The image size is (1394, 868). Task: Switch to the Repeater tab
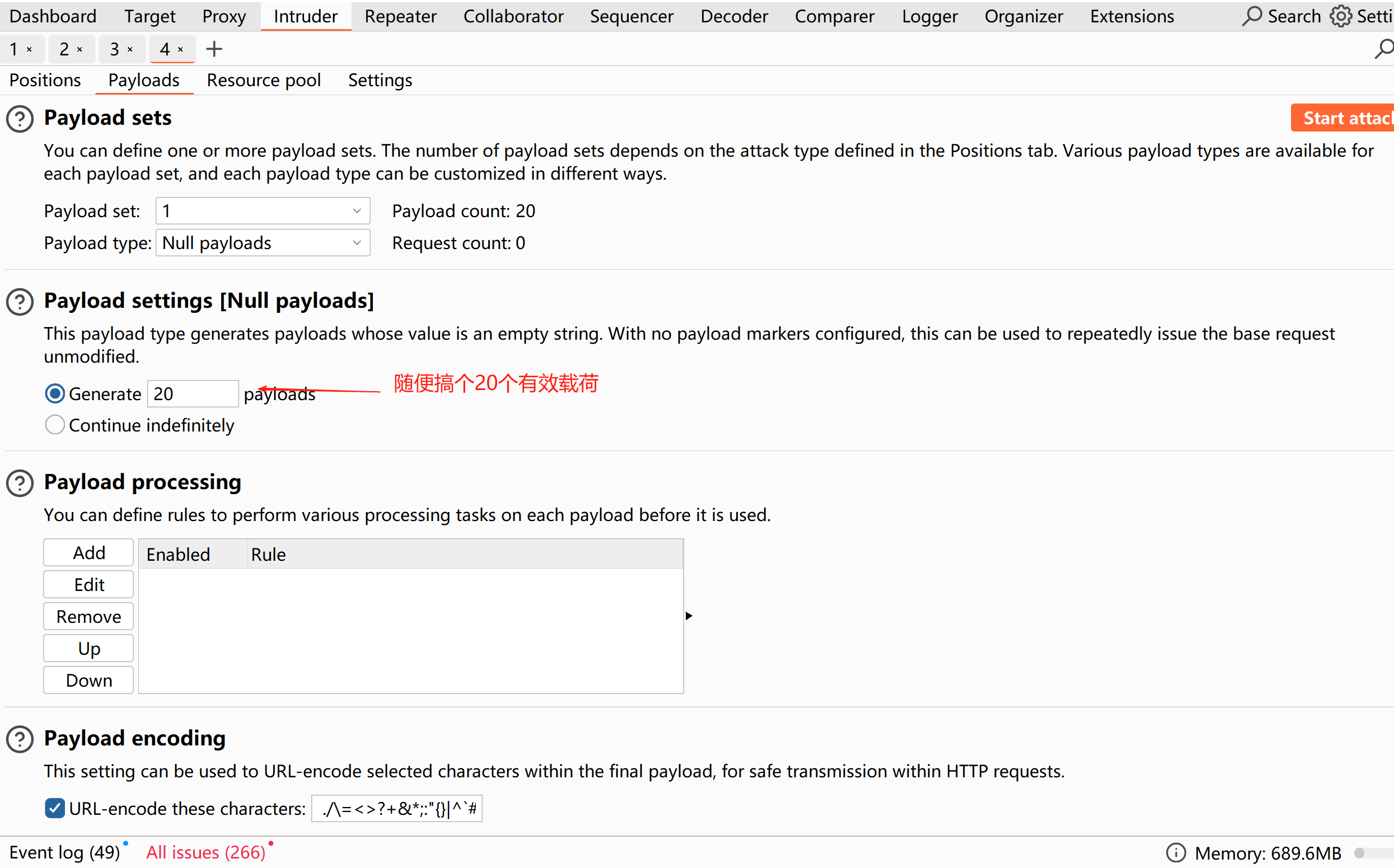[x=400, y=16]
